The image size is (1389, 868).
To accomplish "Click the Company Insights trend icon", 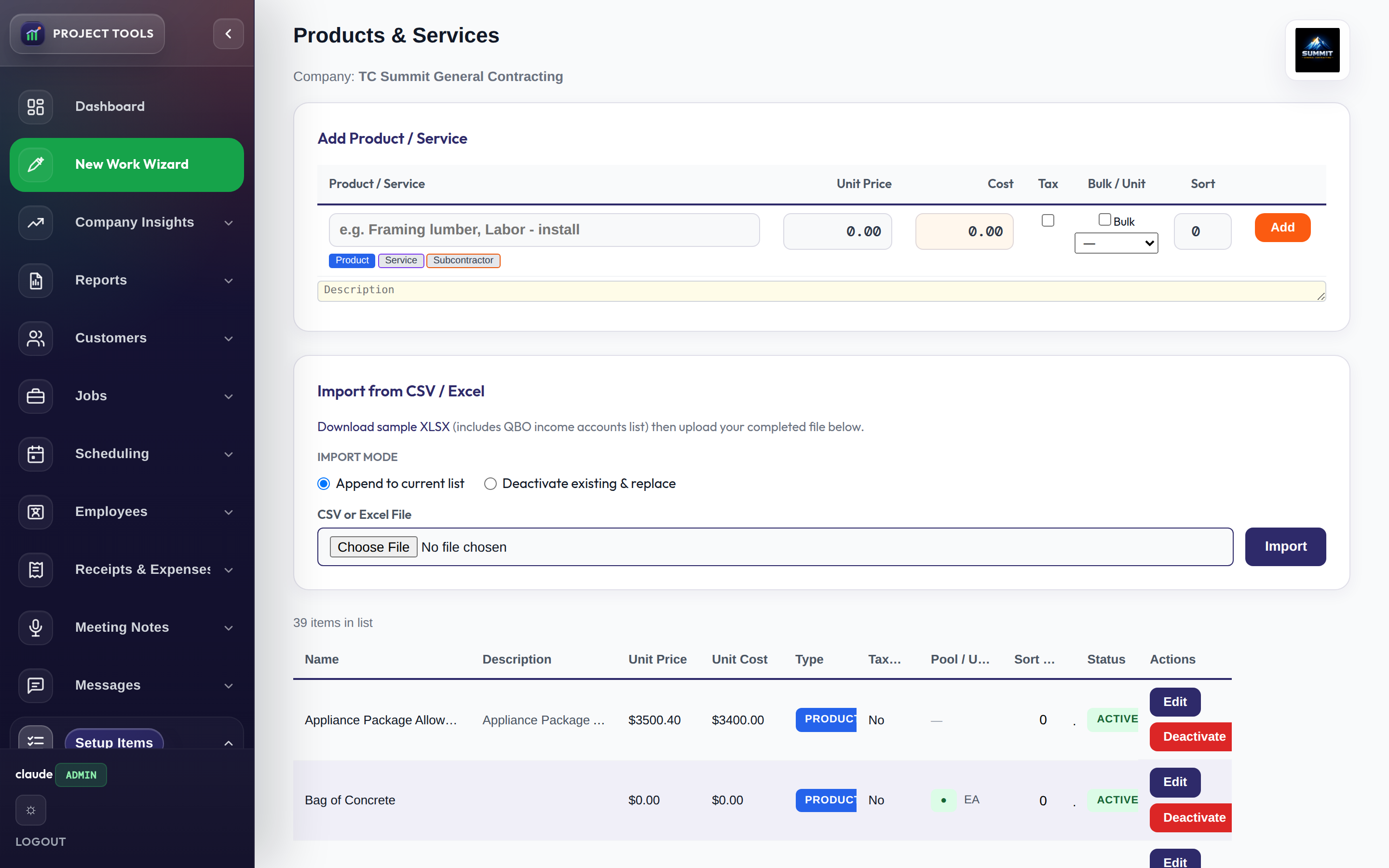I will (x=36, y=223).
